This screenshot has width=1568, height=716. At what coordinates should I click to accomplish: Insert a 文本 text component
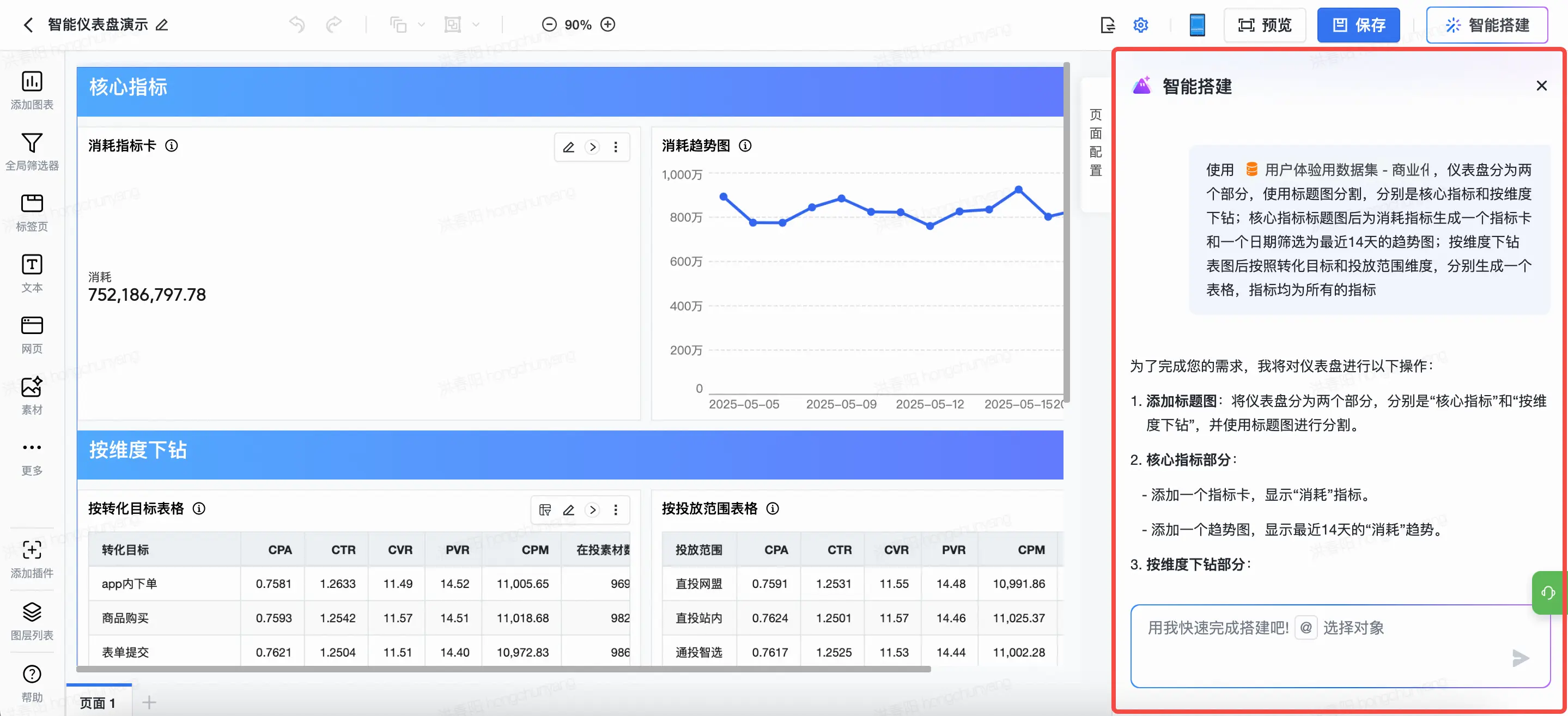click(32, 265)
